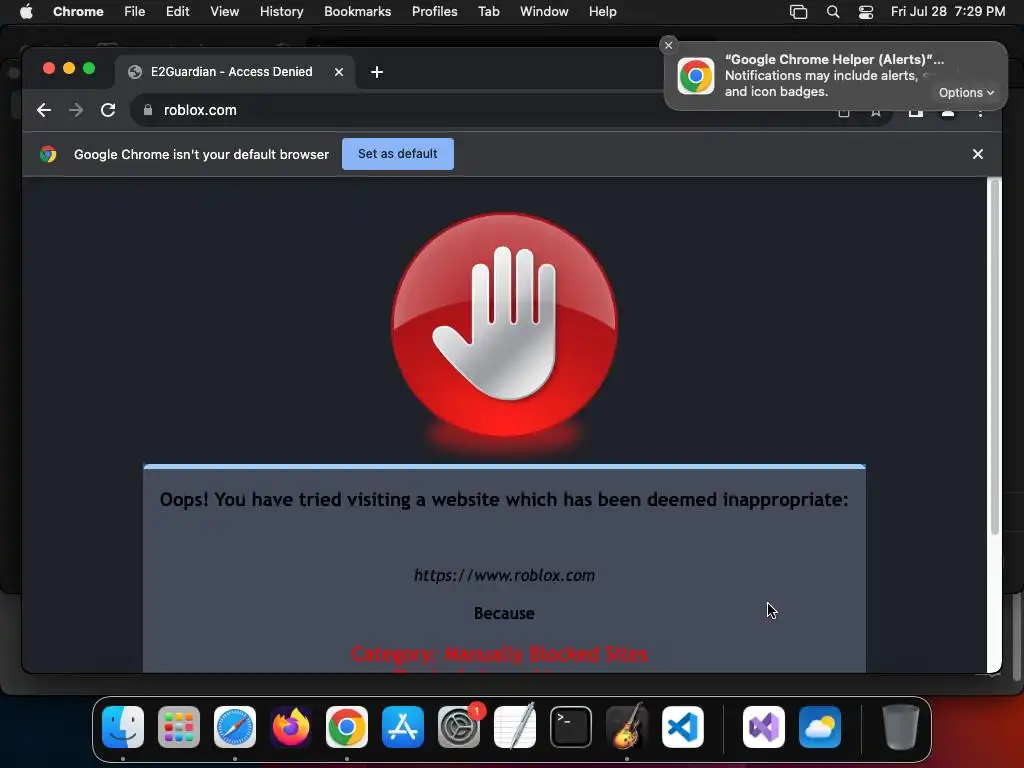Open App Store from the Dock
This screenshot has width=1024, height=768.
403,727
